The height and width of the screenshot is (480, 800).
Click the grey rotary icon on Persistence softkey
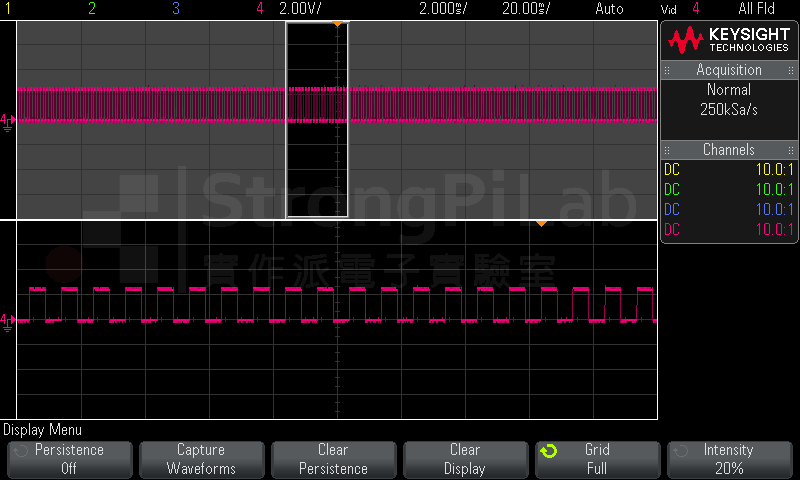coord(20,451)
